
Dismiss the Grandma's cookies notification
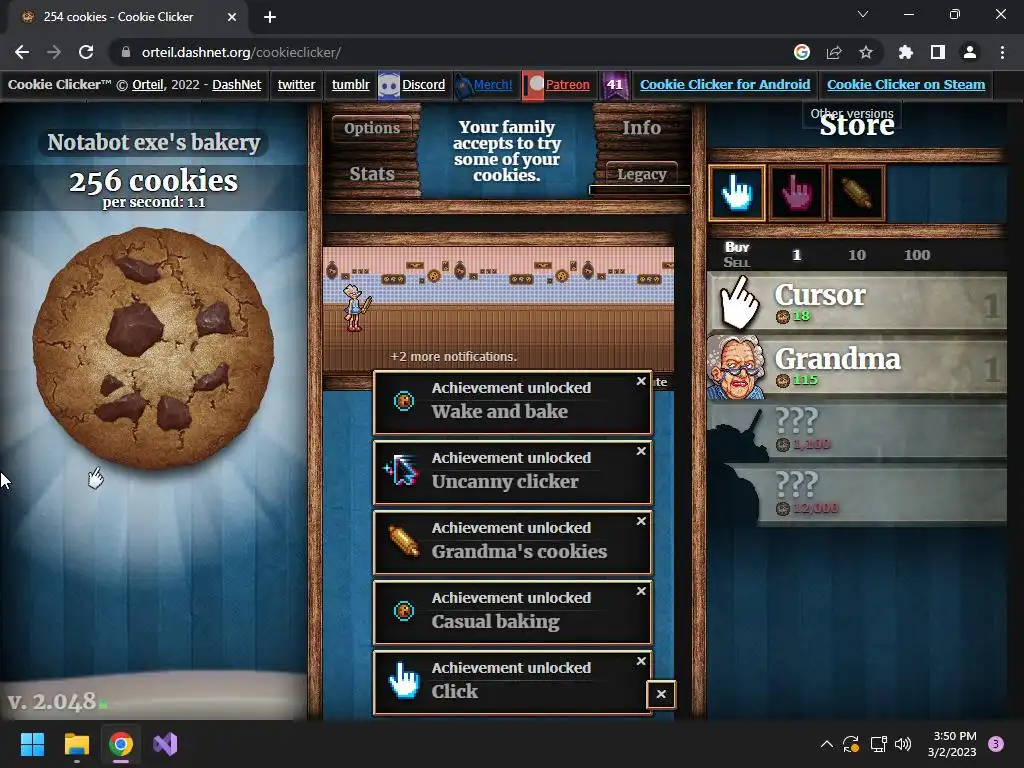(641, 521)
